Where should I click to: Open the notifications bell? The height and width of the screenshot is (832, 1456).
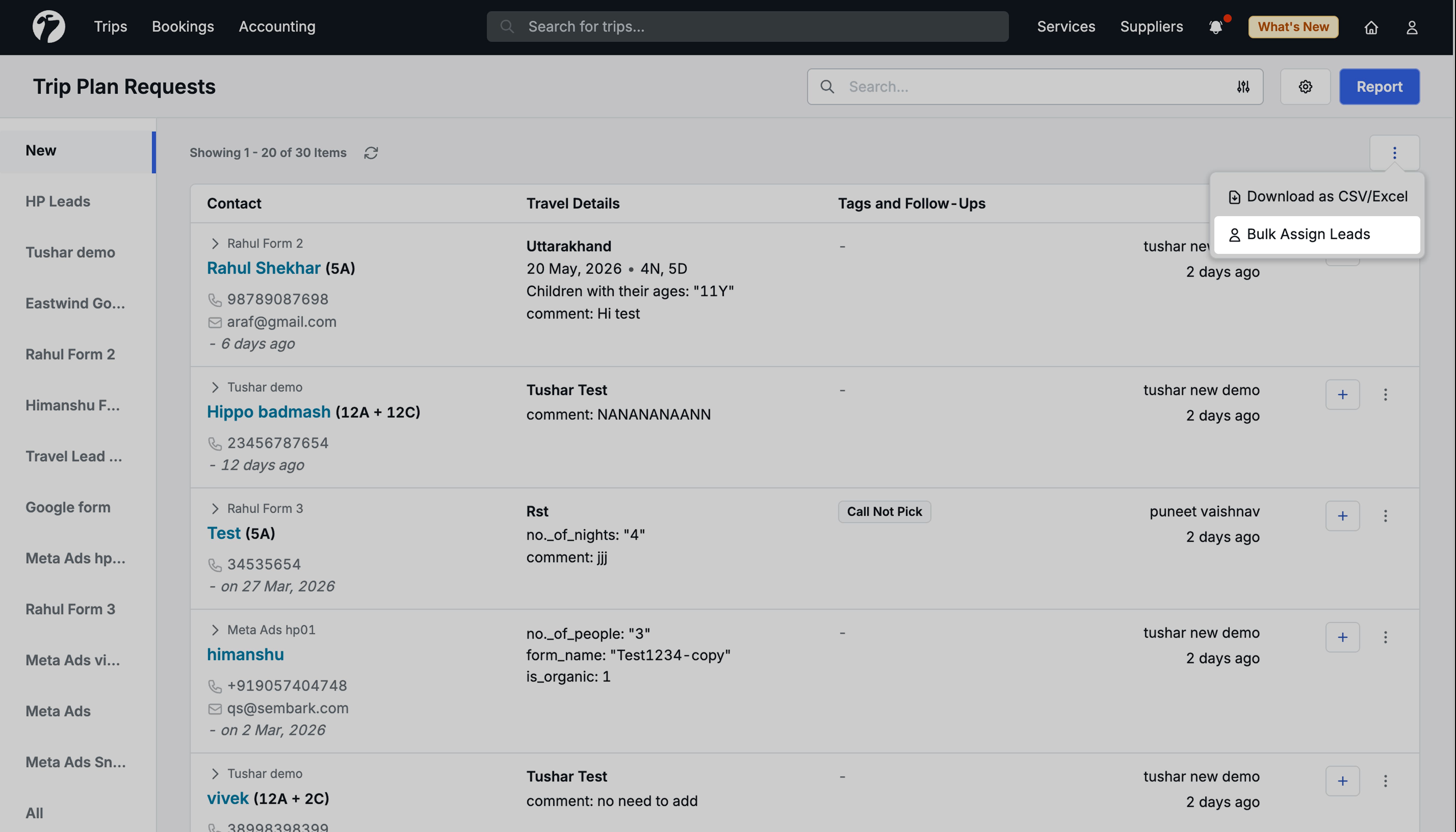(1215, 27)
